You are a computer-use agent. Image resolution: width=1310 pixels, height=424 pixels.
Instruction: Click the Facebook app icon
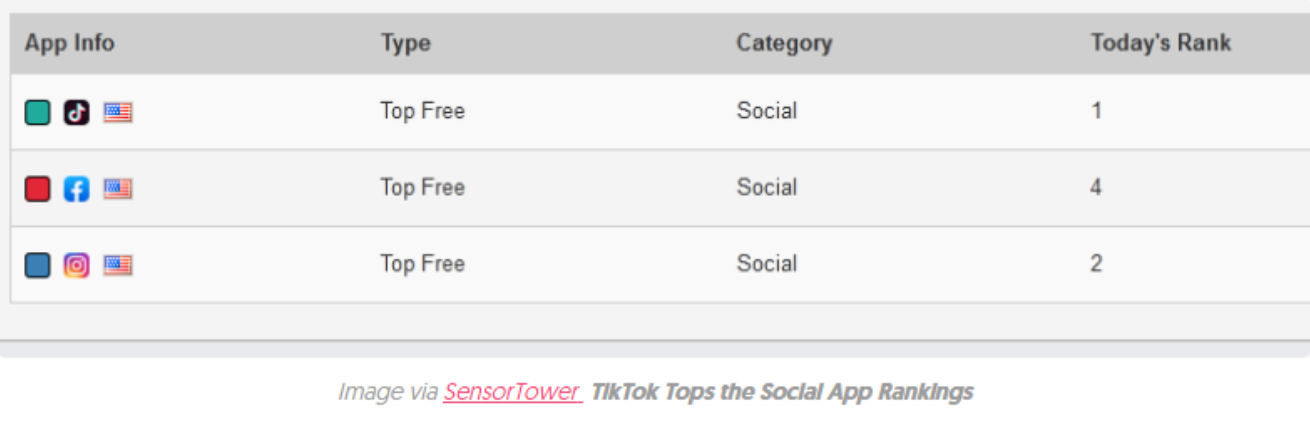pos(77,188)
